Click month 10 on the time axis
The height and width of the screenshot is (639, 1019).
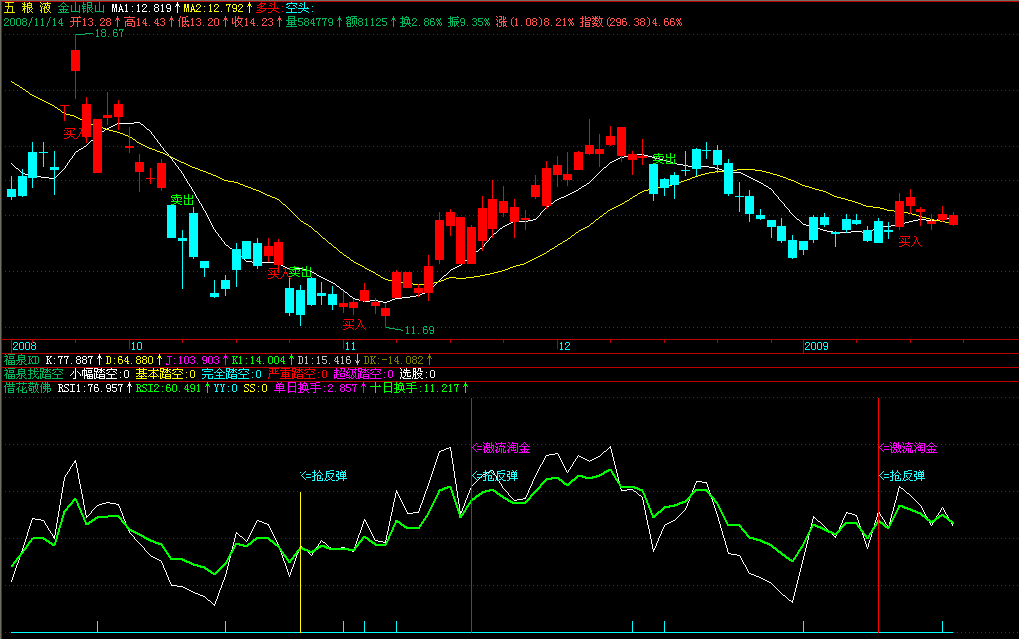tap(136, 346)
